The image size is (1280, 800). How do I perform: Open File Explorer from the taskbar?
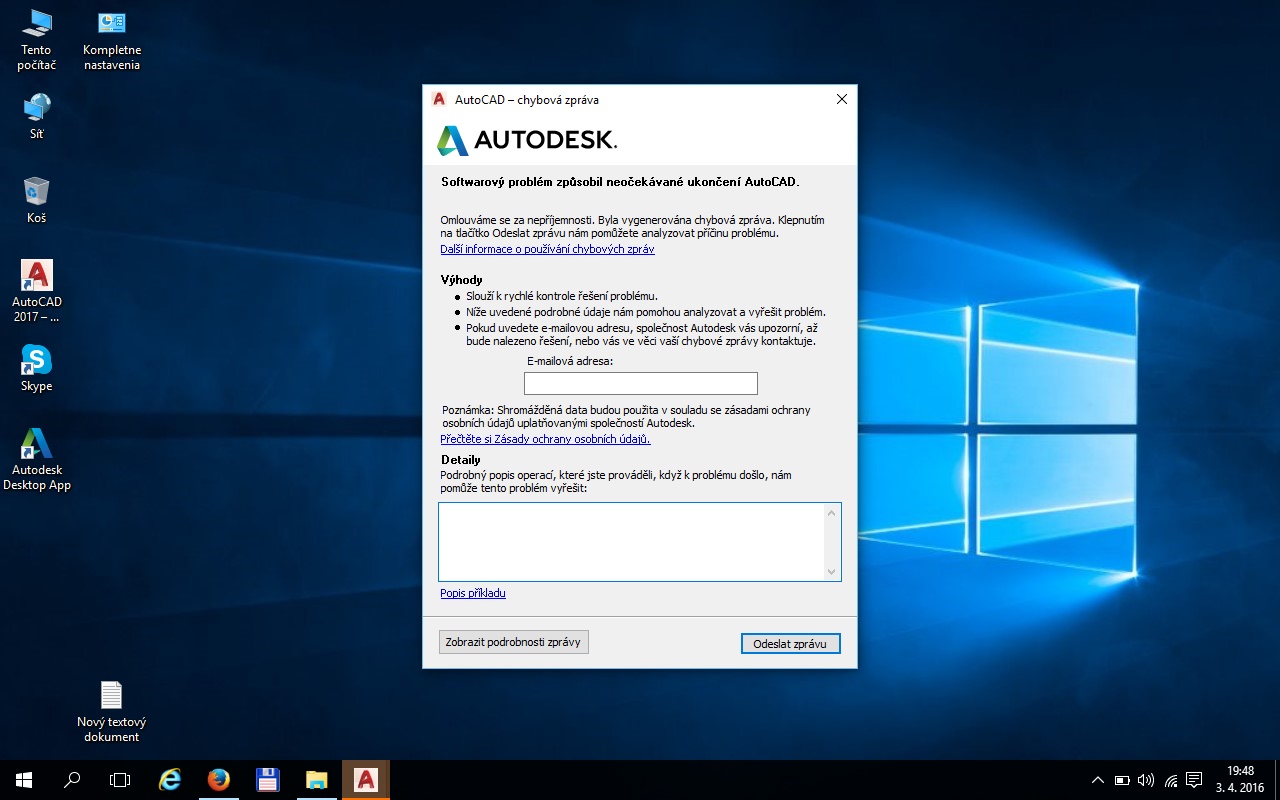click(316, 780)
